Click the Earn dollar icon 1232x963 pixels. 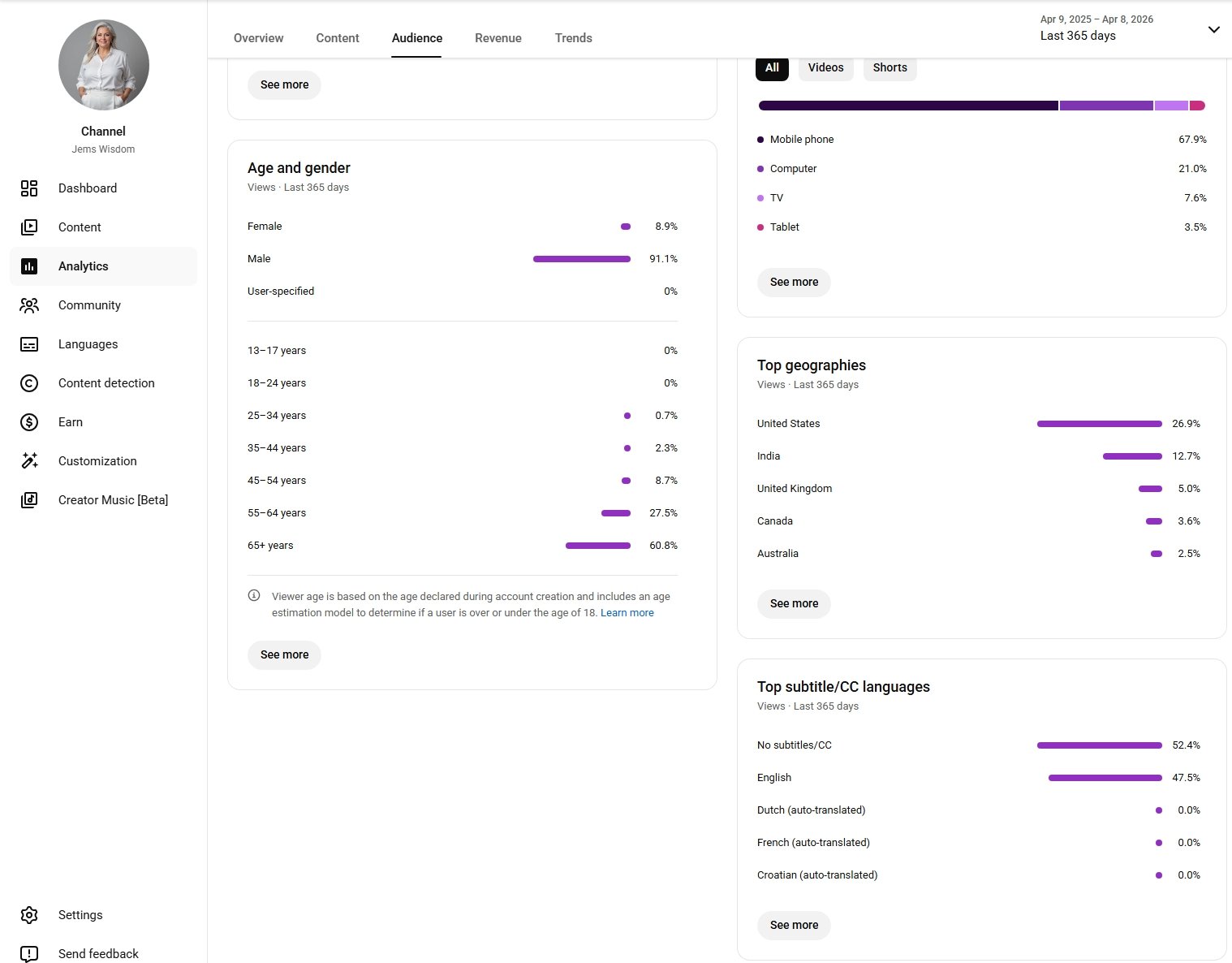(x=29, y=422)
